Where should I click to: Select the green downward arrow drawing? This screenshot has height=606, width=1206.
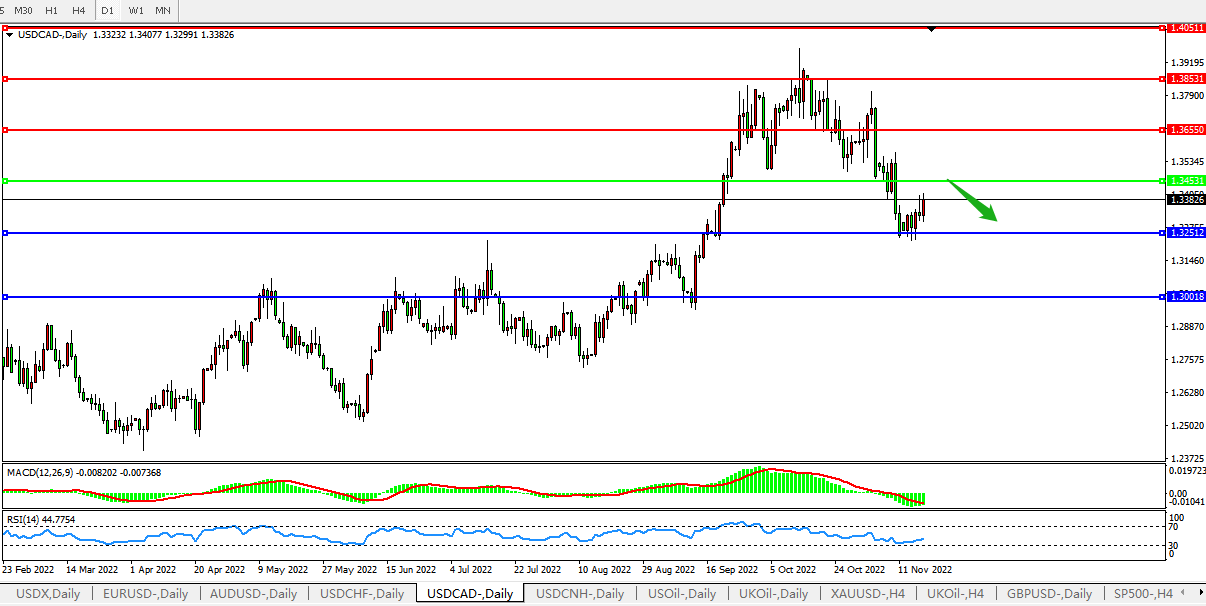(x=973, y=200)
